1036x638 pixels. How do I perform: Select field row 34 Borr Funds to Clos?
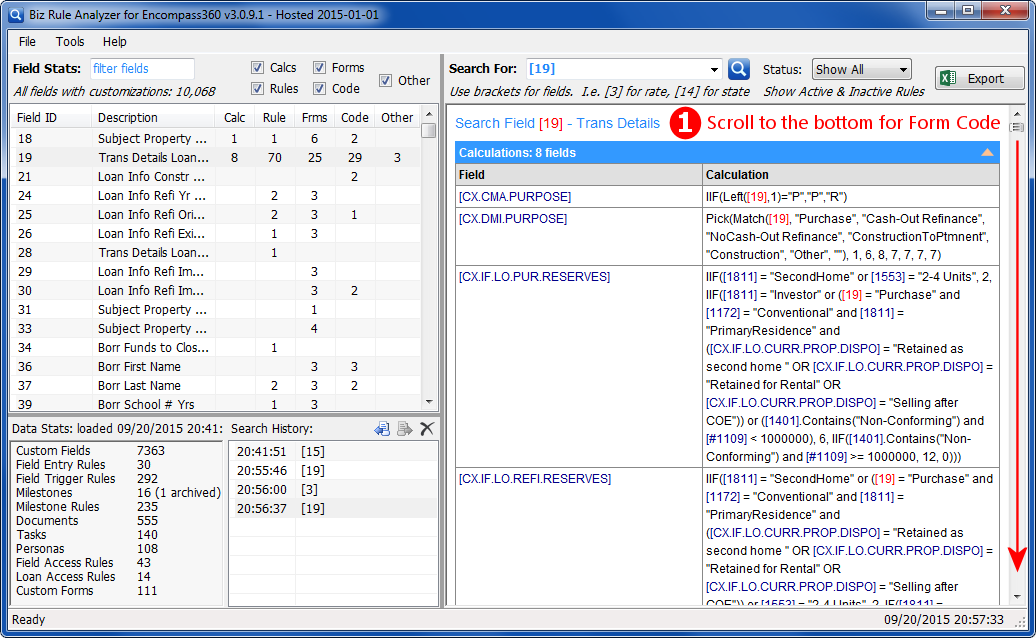[x=216, y=348]
